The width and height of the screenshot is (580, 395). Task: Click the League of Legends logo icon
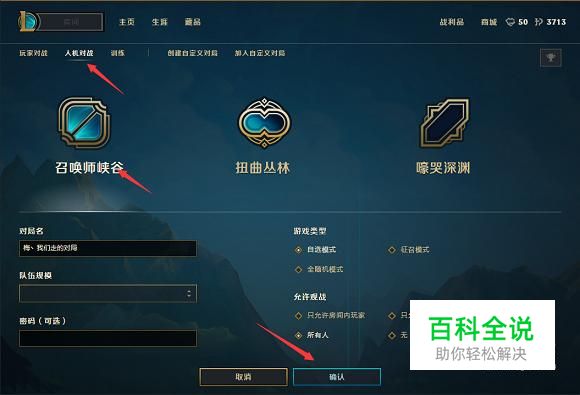click(x=27, y=21)
